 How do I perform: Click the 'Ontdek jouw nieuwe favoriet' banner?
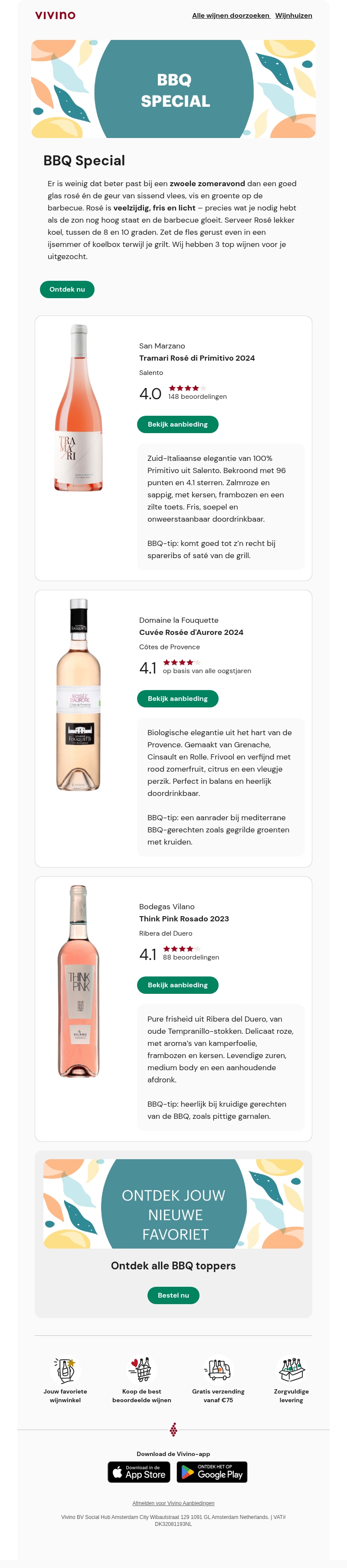click(x=173, y=1203)
